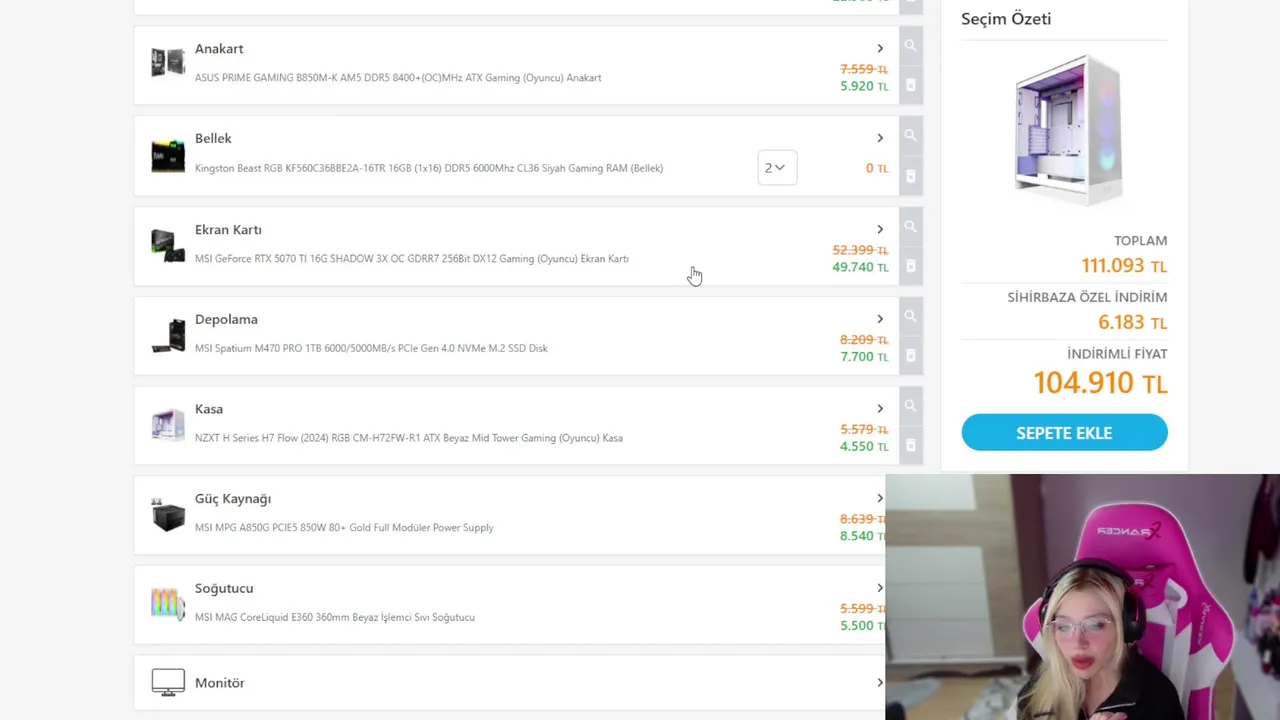Delete the Kasa NZXT case item

910,445
